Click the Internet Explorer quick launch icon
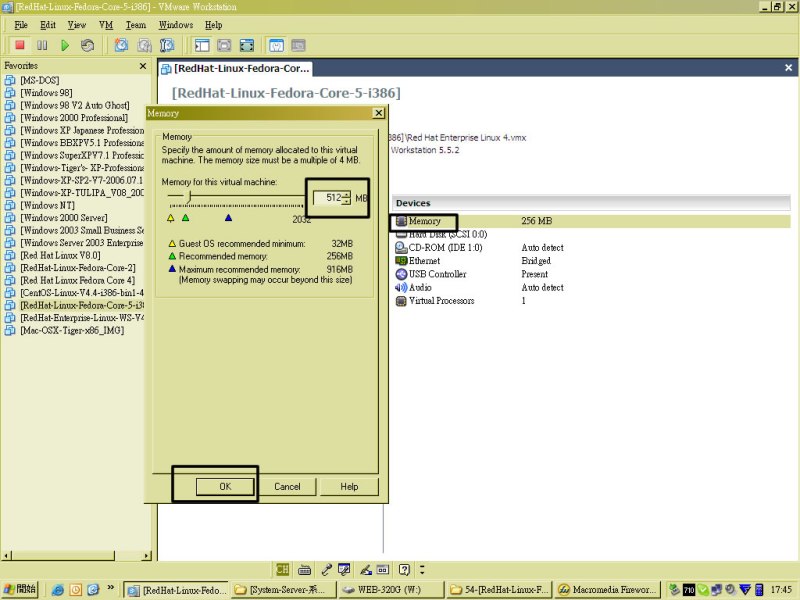Screen dimensions: 800x600 coord(58,590)
